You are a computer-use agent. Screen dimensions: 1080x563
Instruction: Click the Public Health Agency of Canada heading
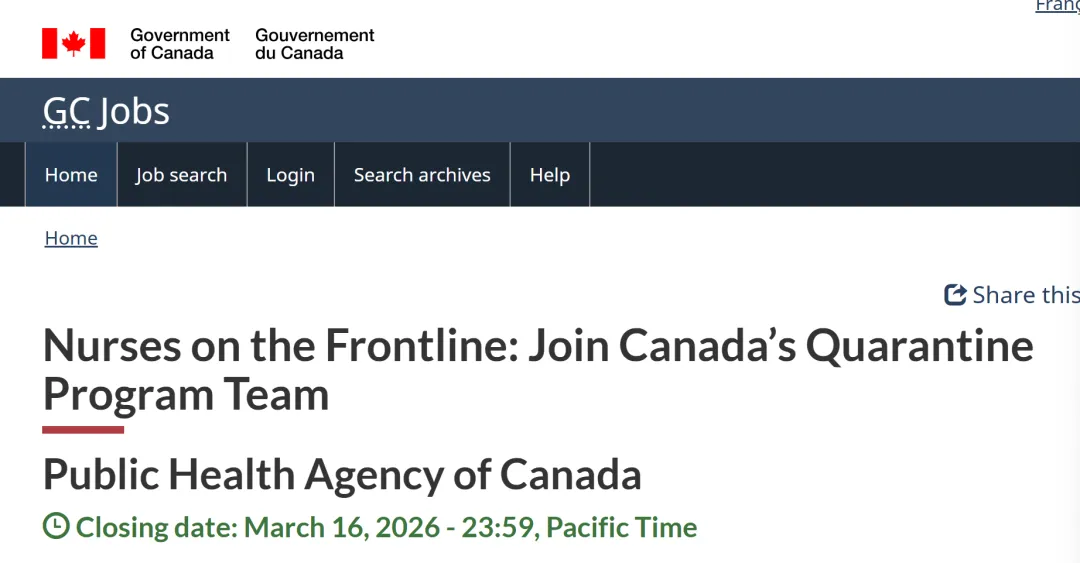click(342, 474)
